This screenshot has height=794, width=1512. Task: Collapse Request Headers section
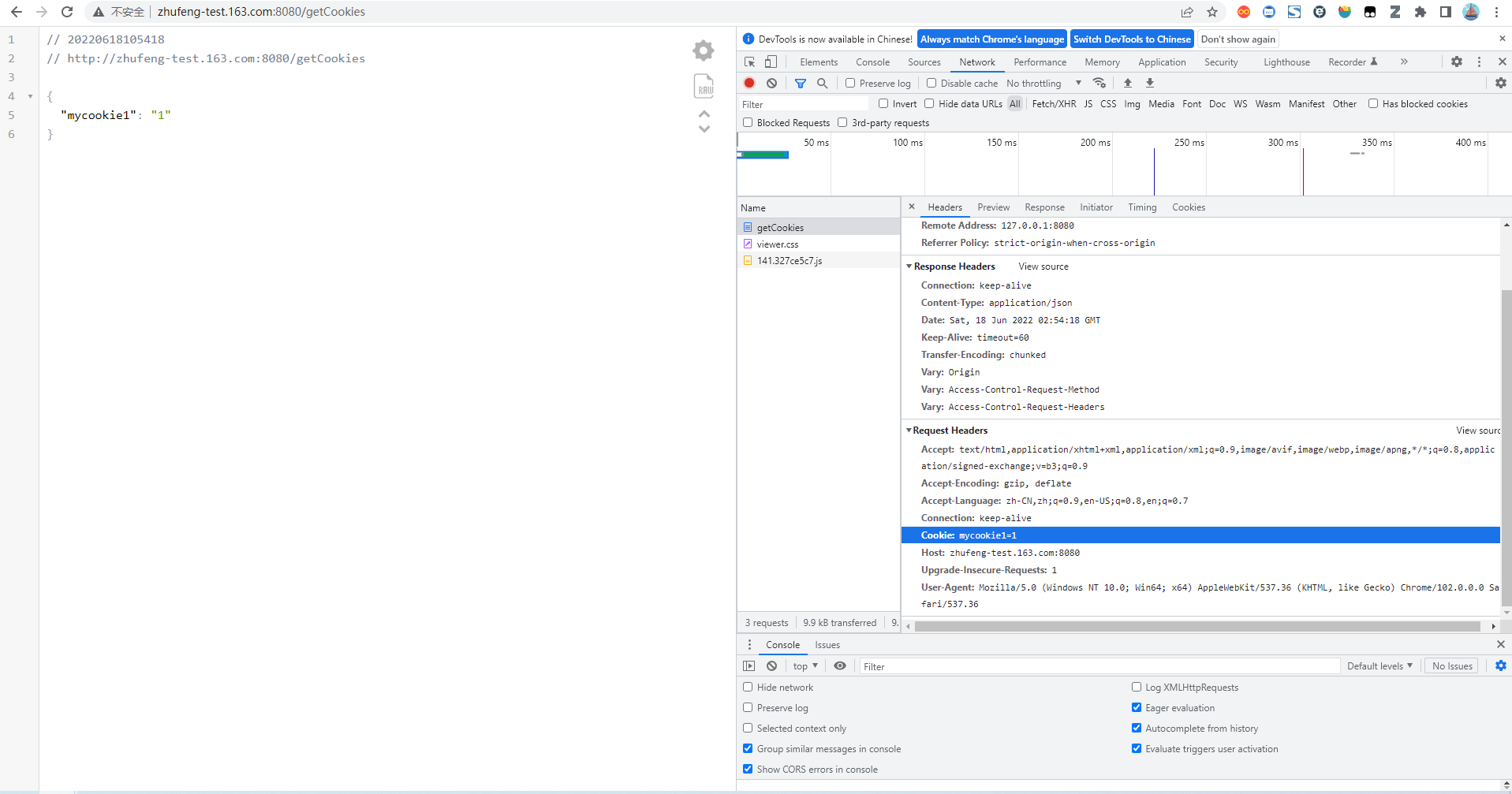909,431
